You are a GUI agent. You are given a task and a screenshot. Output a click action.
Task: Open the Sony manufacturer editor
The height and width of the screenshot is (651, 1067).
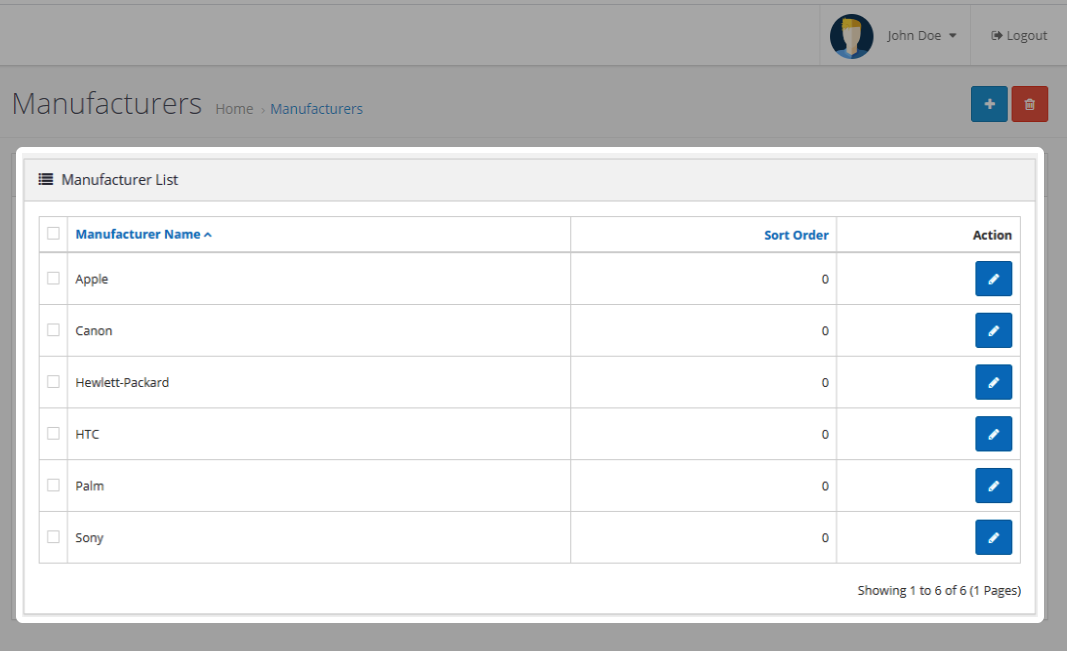coord(993,537)
